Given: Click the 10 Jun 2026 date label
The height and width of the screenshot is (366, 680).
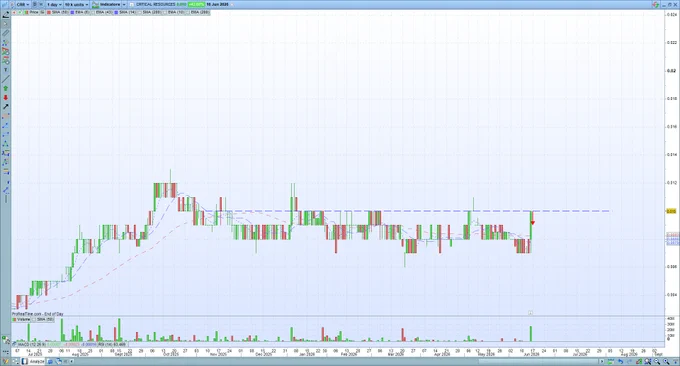Looking at the screenshot, I should click(x=217, y=4).
